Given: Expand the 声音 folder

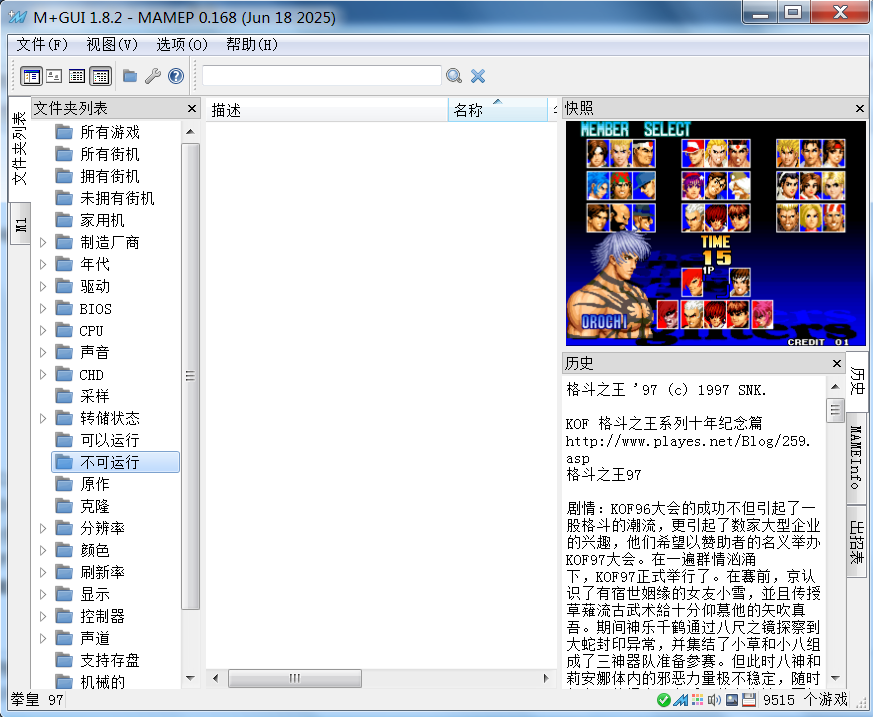Looking at the screenshot, I should [x=43, y=352].
